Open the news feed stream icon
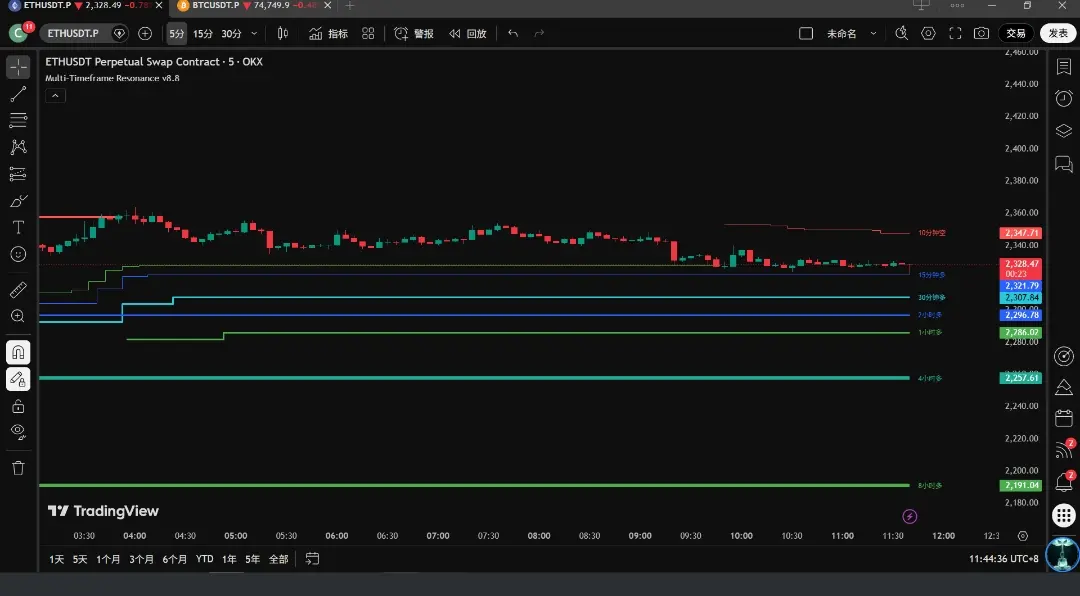The height and width of the screenshot is (596, 1080). [x=1063, y=450]
